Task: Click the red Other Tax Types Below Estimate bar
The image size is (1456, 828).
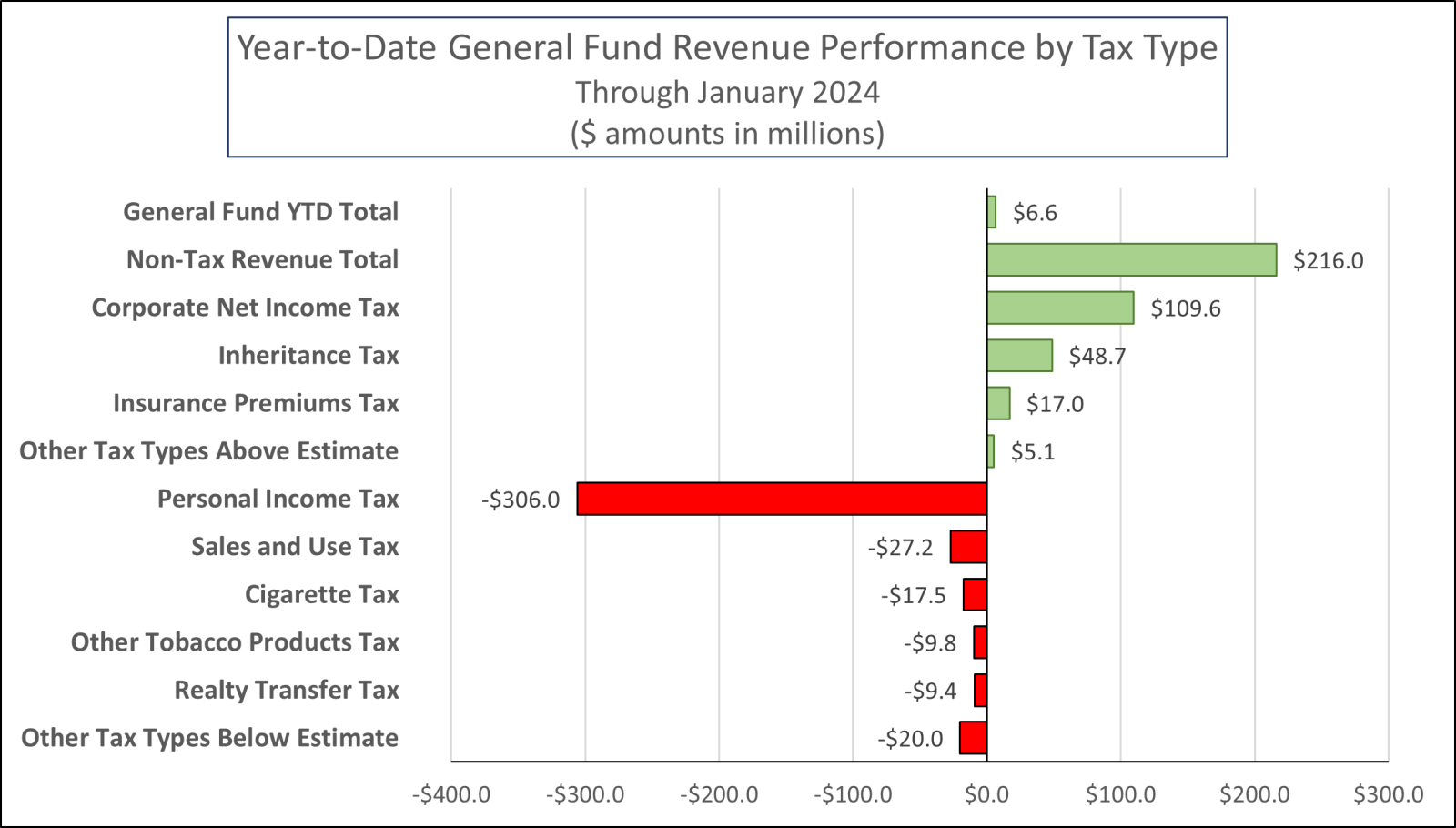Action: coord(974,738)
